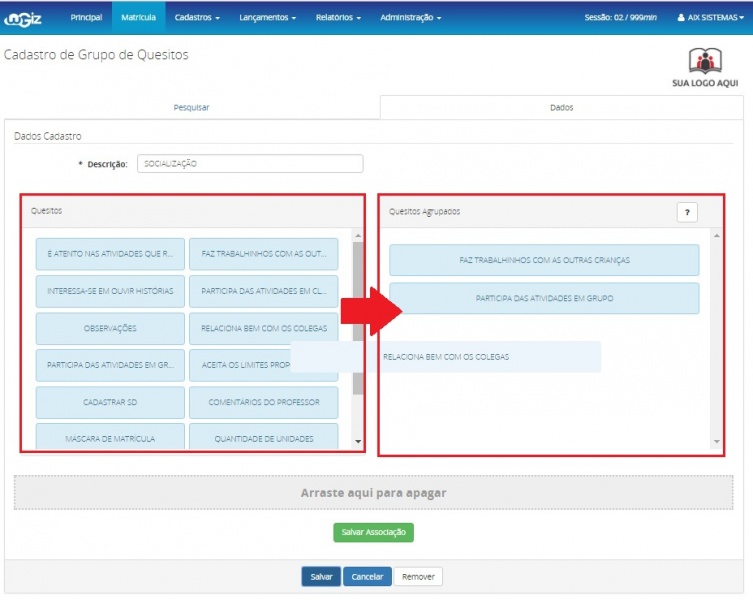The height and width of the screenshot is (600, 753).
Task: Click the Descrição input field
Action: click(250, 164)
